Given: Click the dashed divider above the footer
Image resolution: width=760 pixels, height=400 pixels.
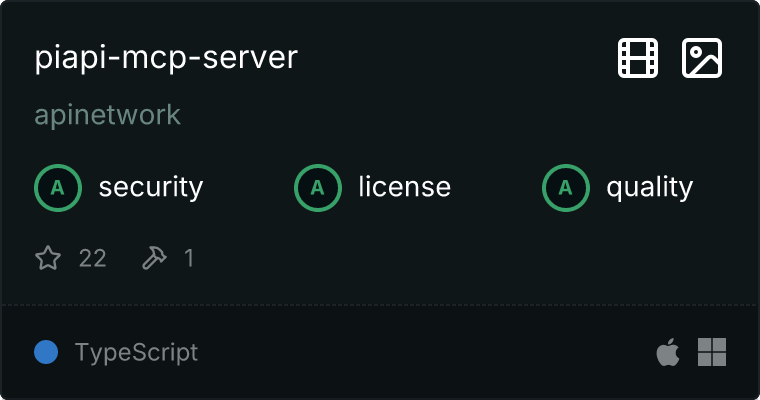Looking at the screenshot, I should (380, 304).
